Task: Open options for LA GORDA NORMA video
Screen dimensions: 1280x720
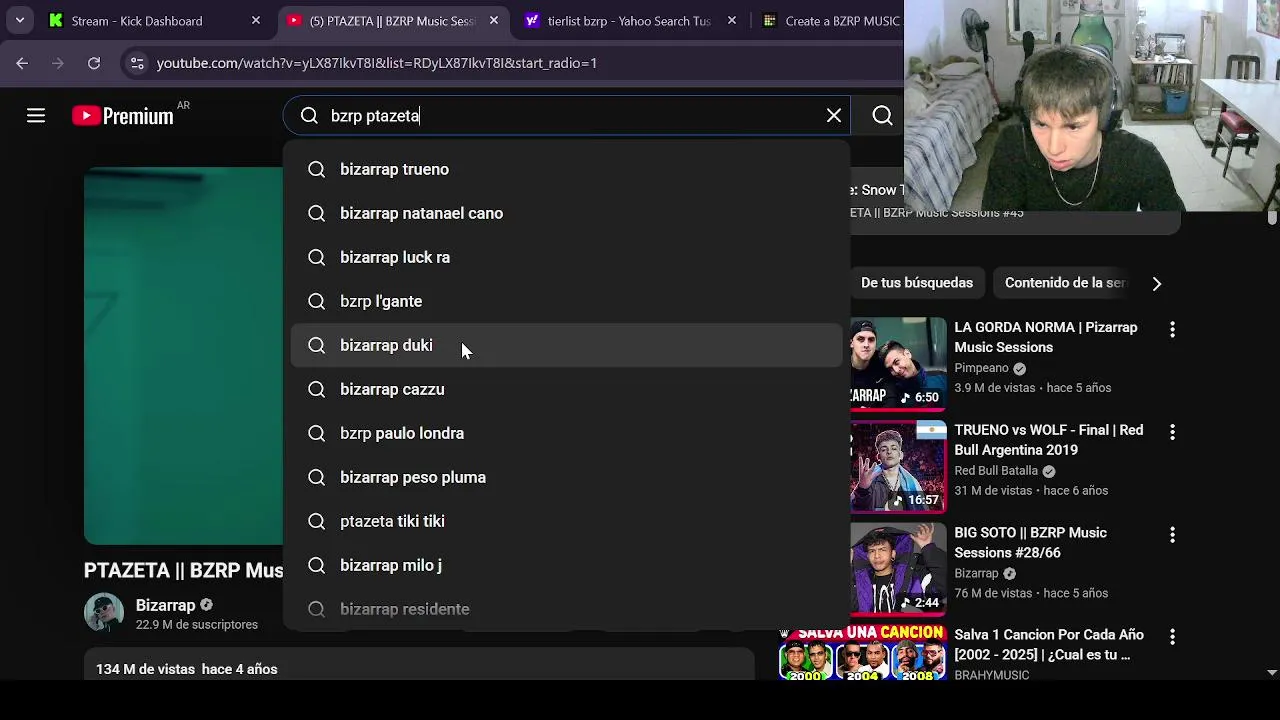Action: (1172, 329)
